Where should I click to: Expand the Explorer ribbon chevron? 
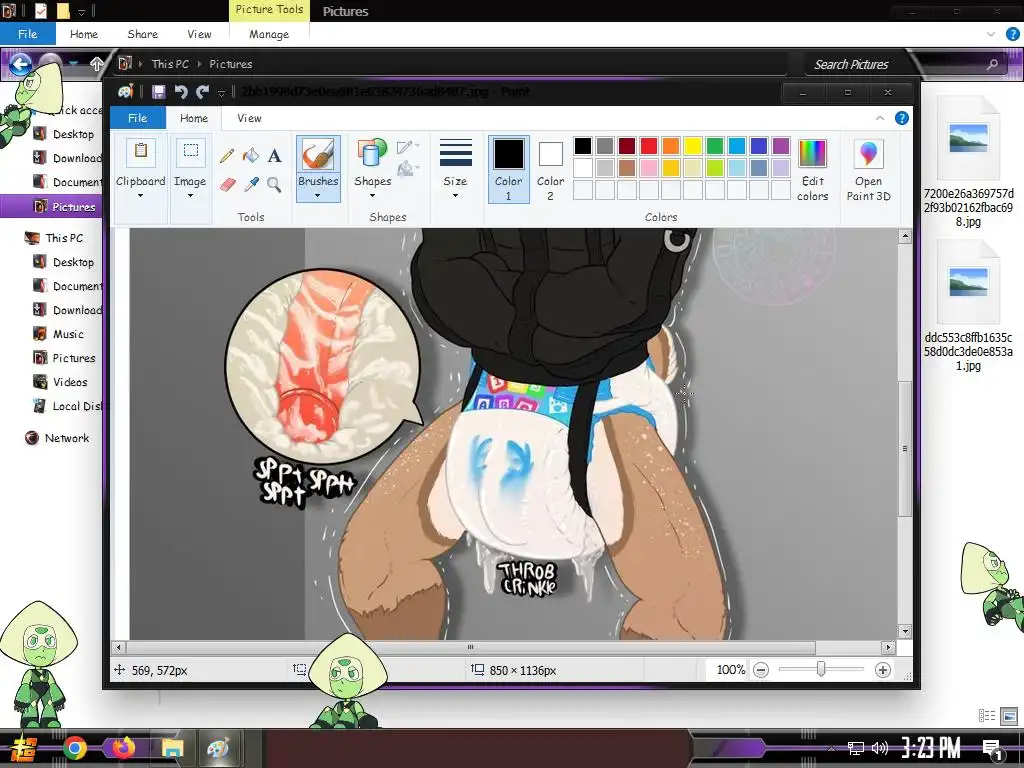(x=991, y=35)
